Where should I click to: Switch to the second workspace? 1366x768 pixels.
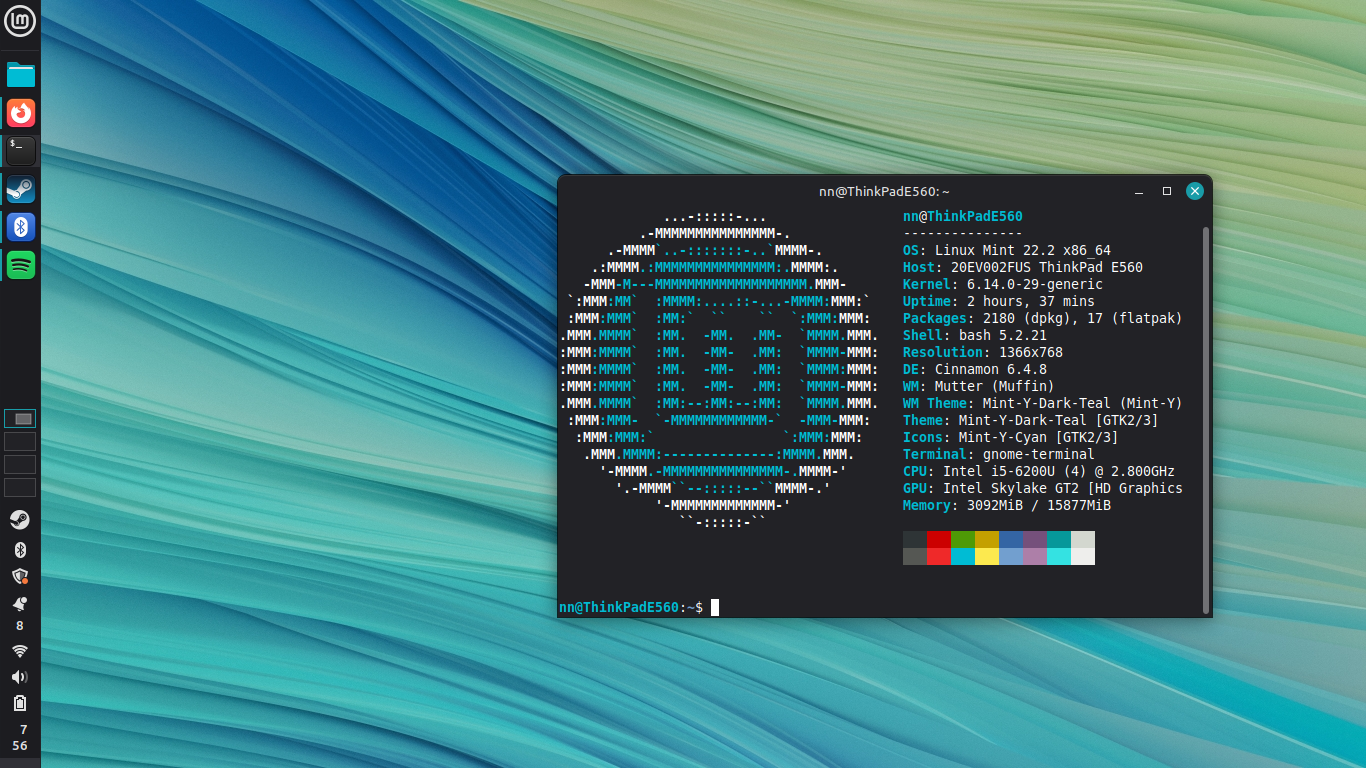(x=20, y=442)
